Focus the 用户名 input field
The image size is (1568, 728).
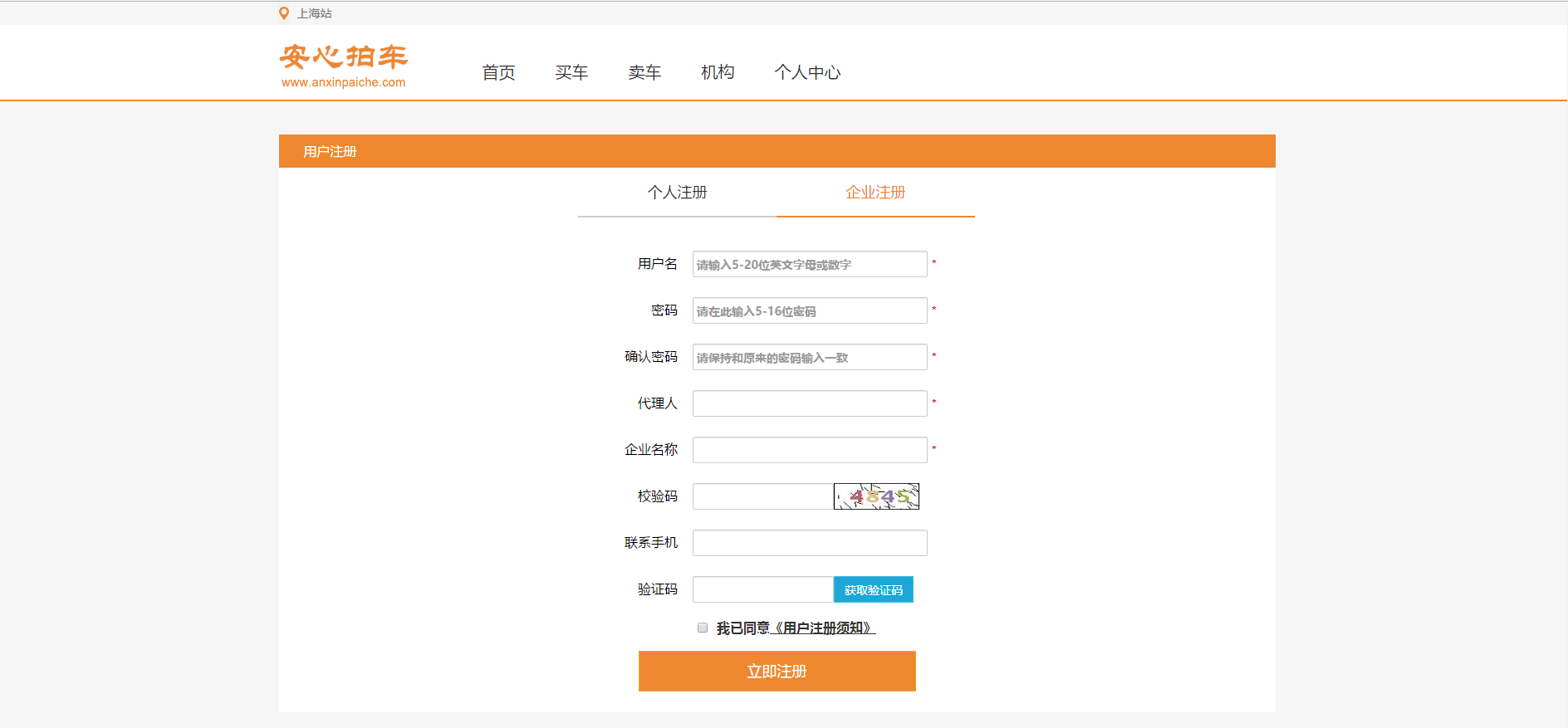tap(810, 264)
